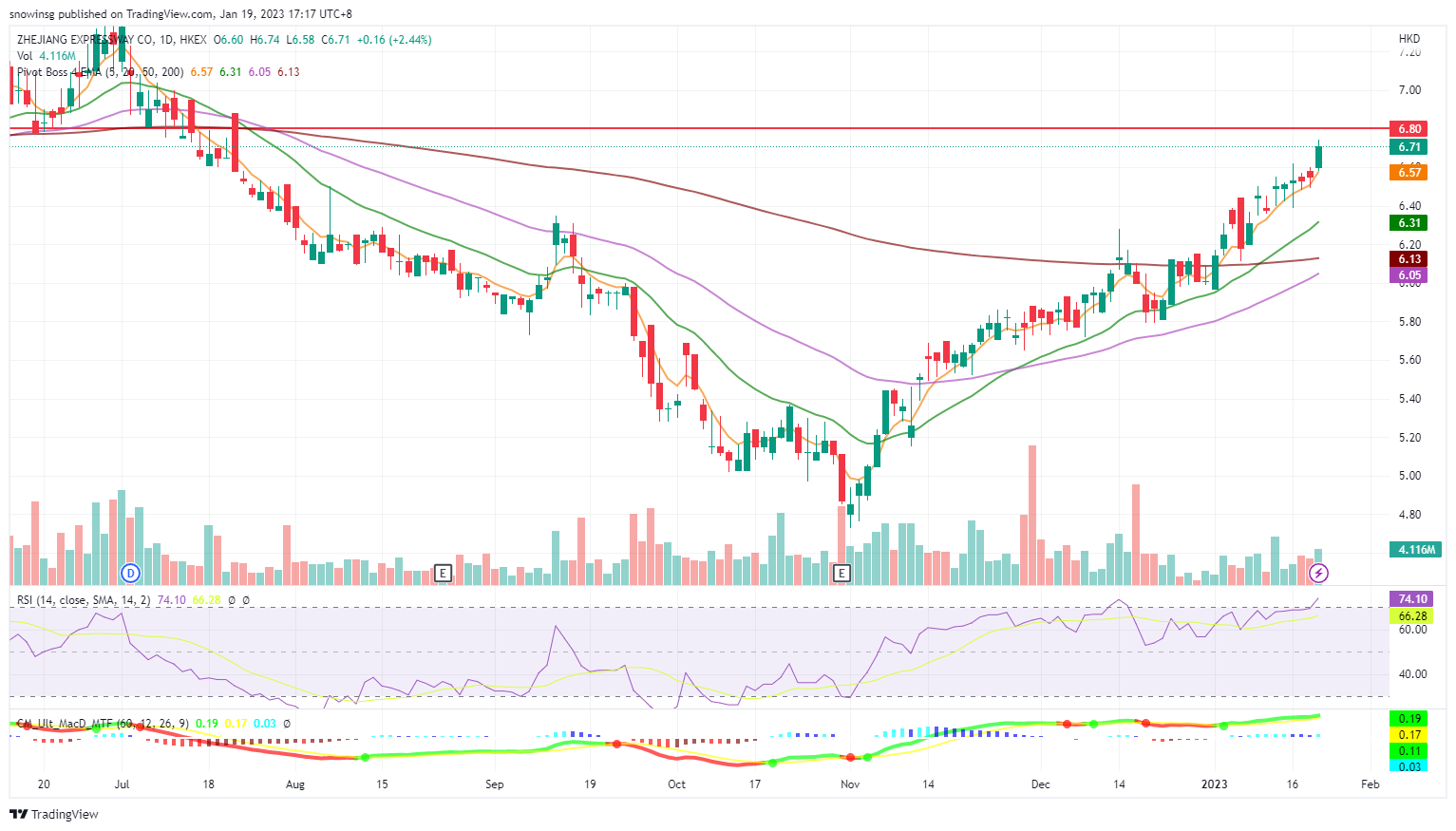
Task: Click the 7.00 price scale label
Action: pos(1409,90)
